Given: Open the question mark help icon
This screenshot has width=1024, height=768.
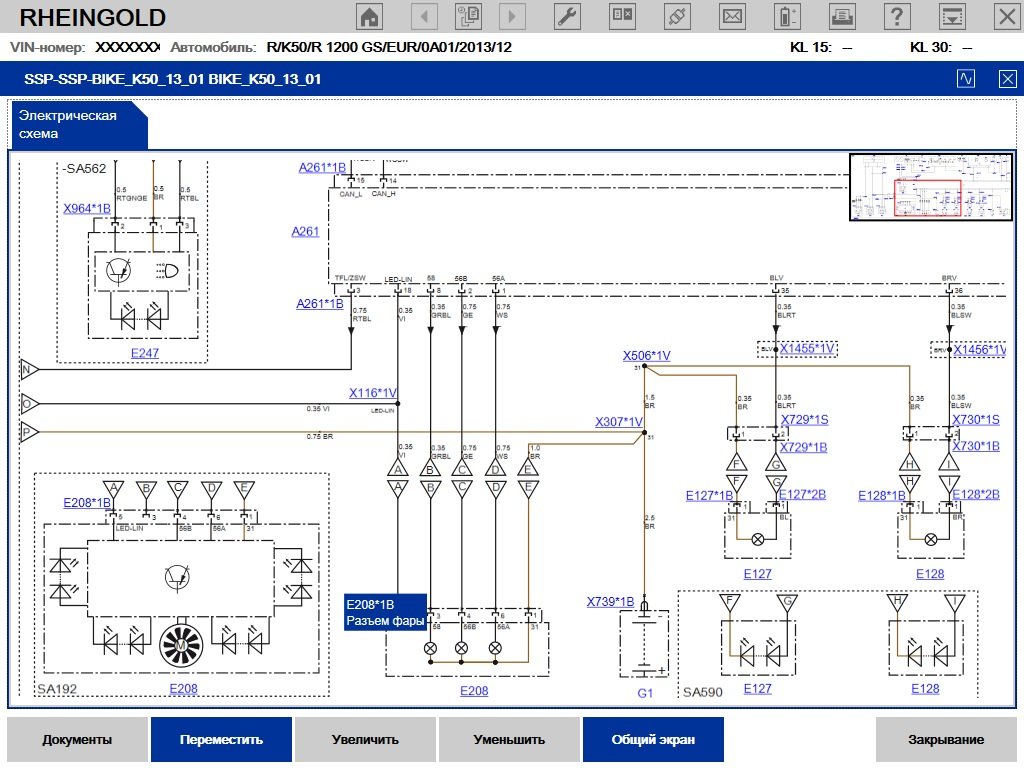Looking at the screenshot, I should coord(898,16).
